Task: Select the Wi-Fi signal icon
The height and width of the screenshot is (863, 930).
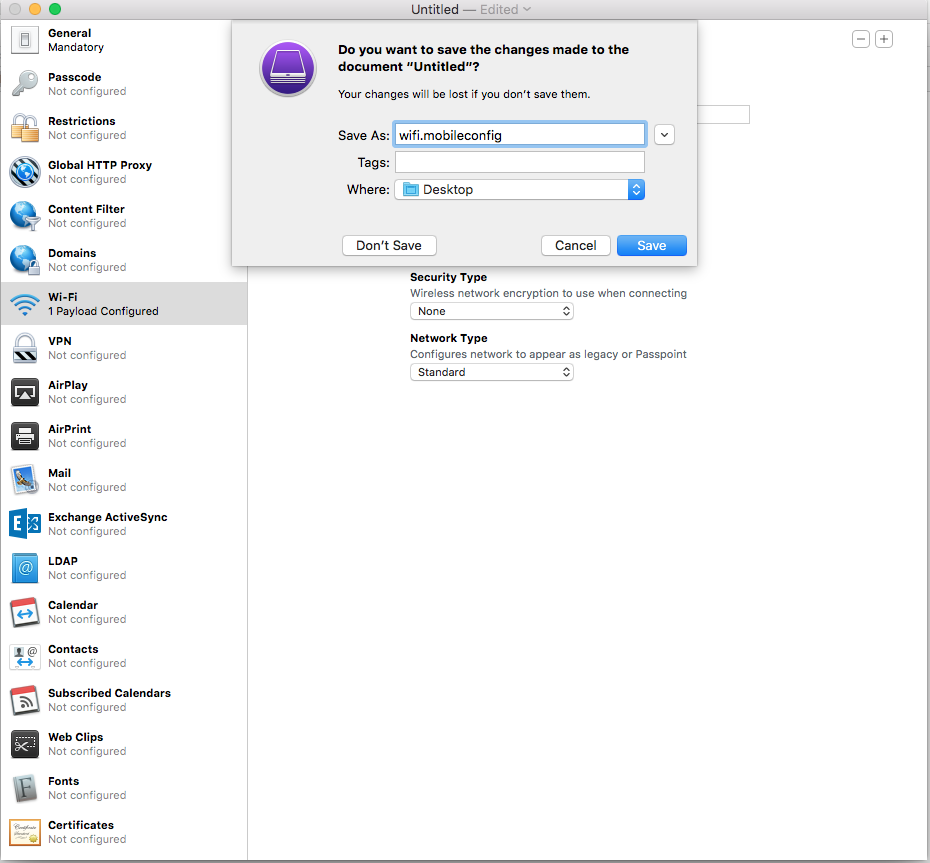Action: 25,304
